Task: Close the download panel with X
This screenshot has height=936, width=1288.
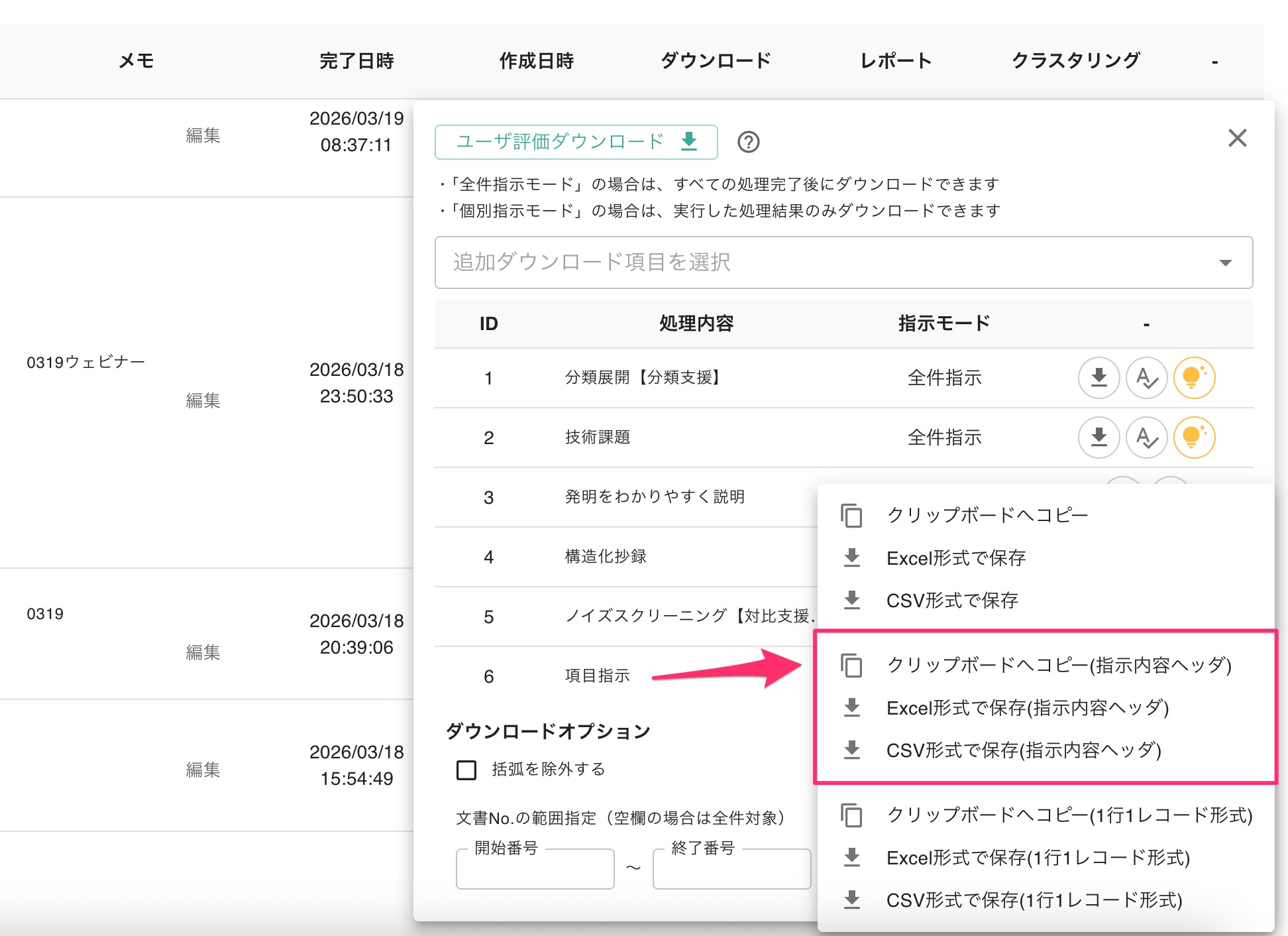Action: click(1237, 138)
